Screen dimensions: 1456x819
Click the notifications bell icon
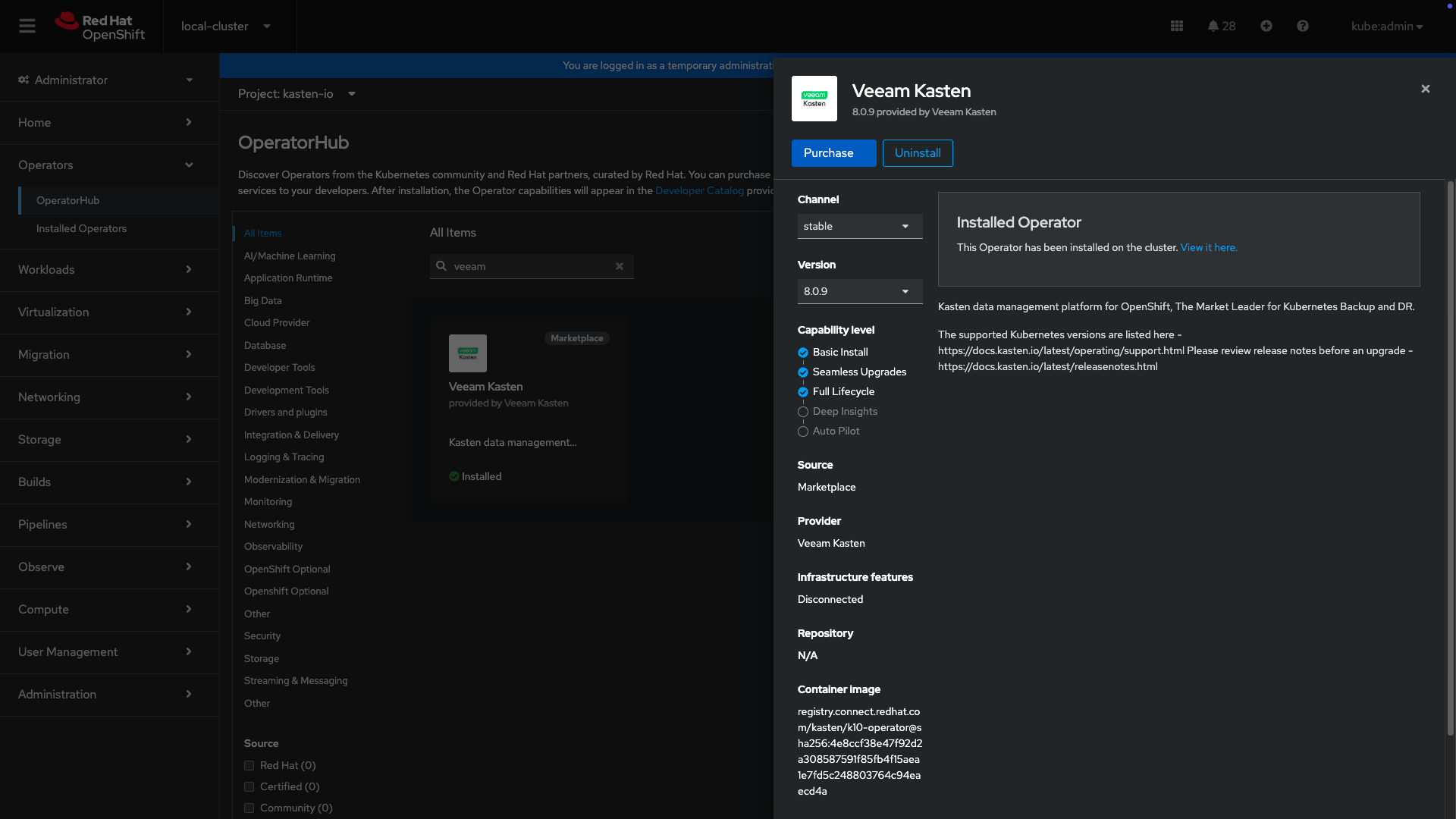(x=1213, y=27)
